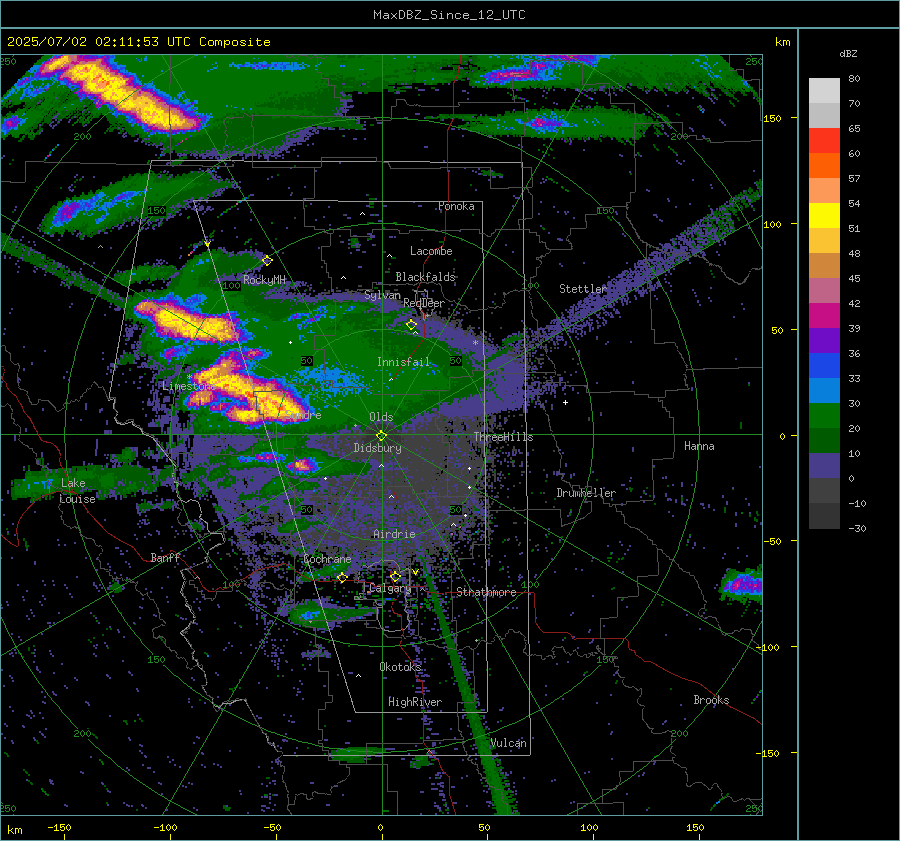Click the Lacombe city label
Screen dimensions: 900x841
point(431,251)
